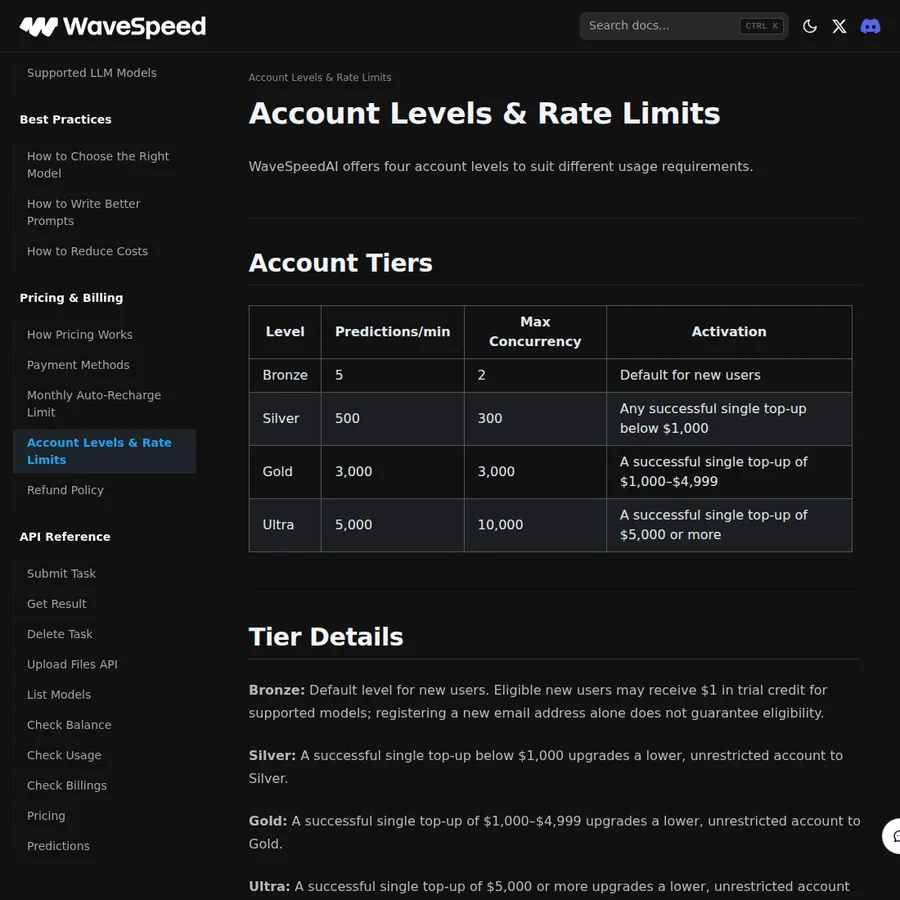Click the breadcrumb Account Levels & Rate Limits

click(320, 77)
